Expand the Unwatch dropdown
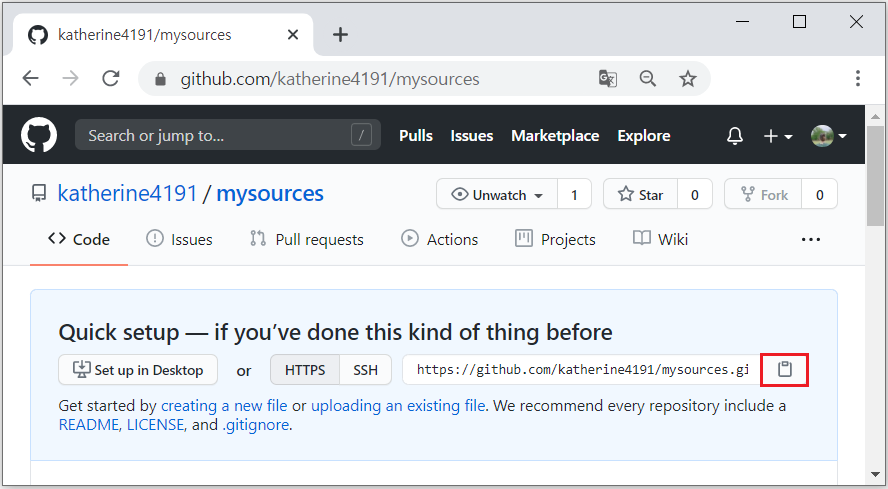 point(497,194)
